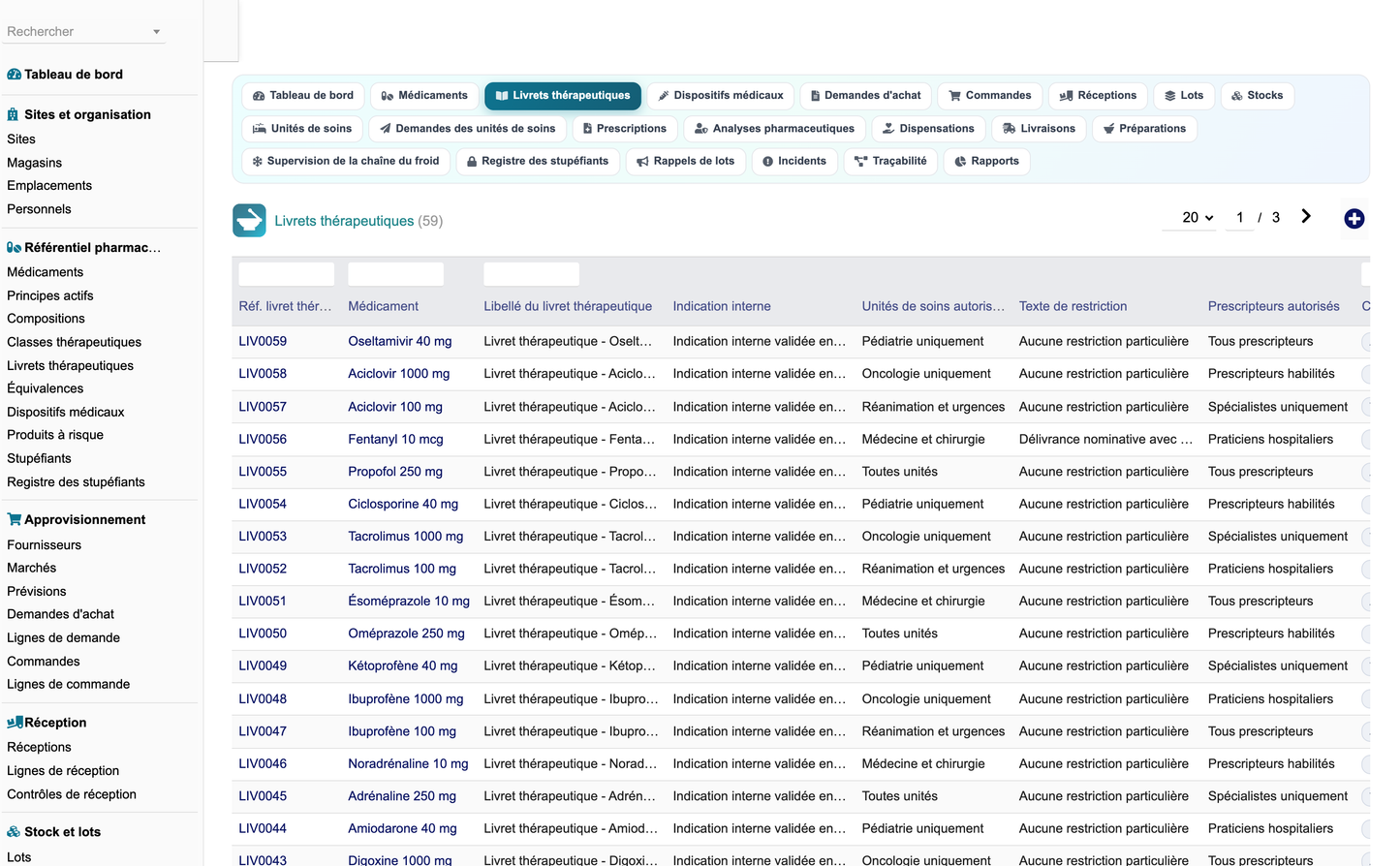The image size is (1400, 866).
Task: Open the Stocks tab
Action: pyautogui.click(x=1258, y=96)
